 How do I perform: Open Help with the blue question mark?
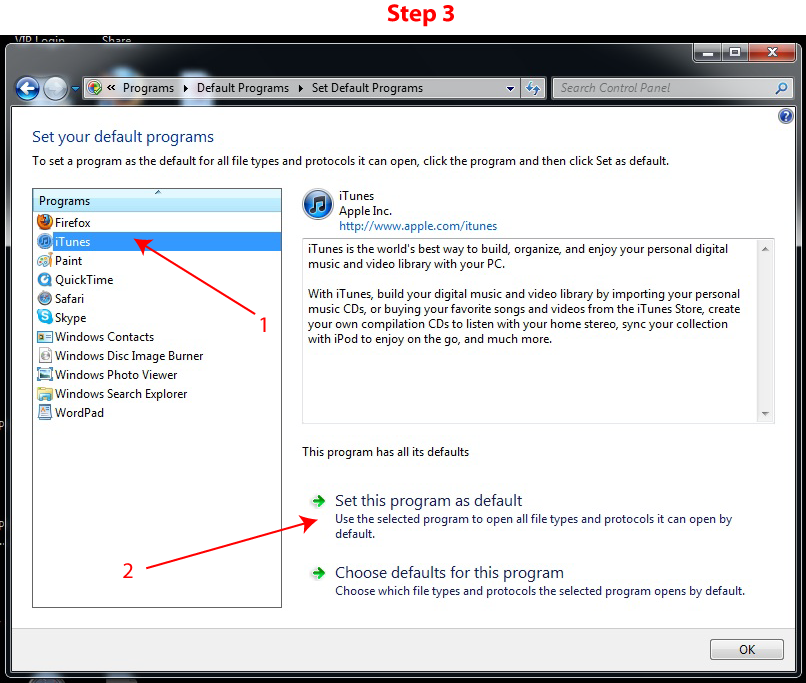[x=785, y=116]
